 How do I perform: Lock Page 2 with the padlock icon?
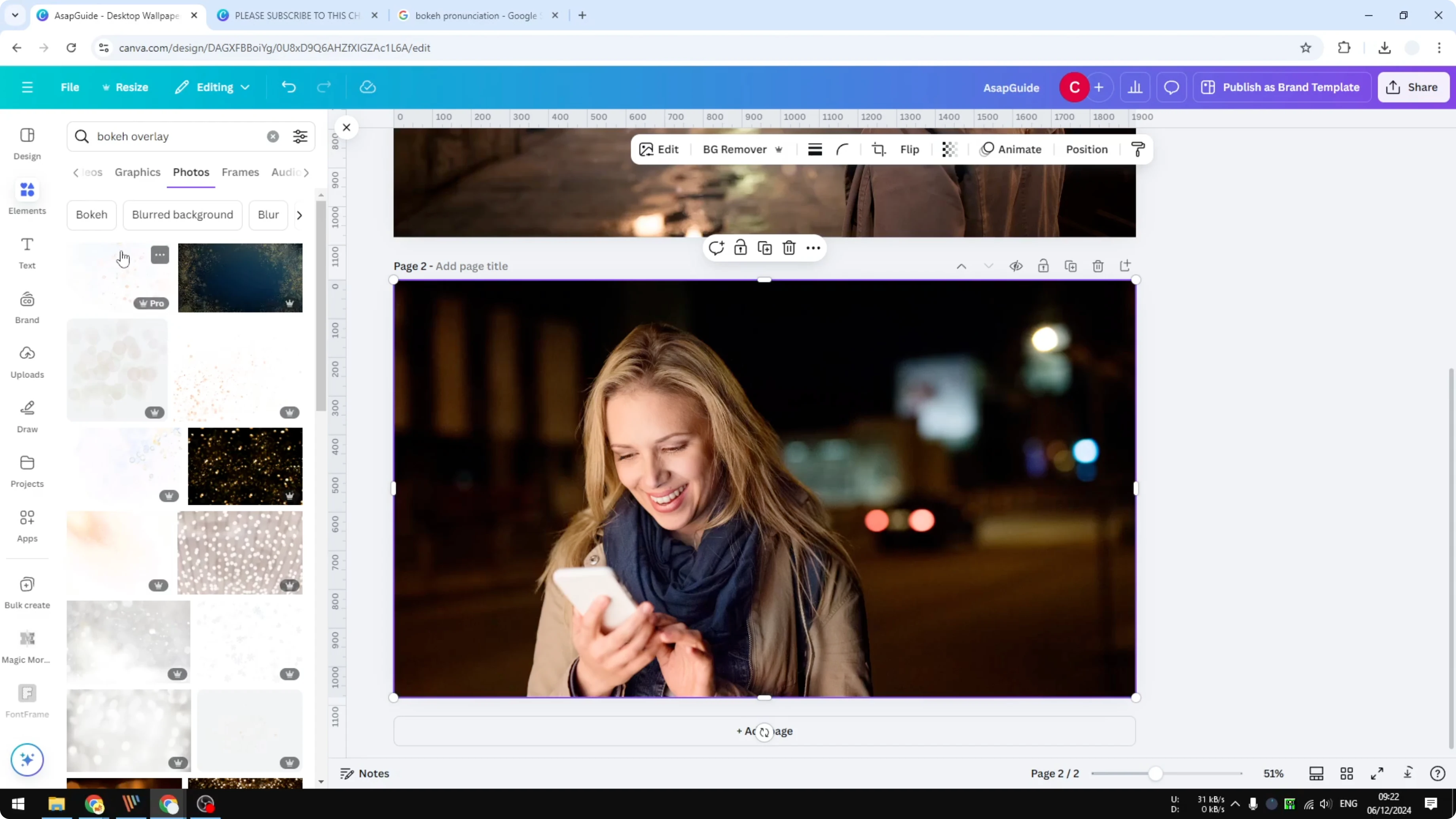point(1043,265)
